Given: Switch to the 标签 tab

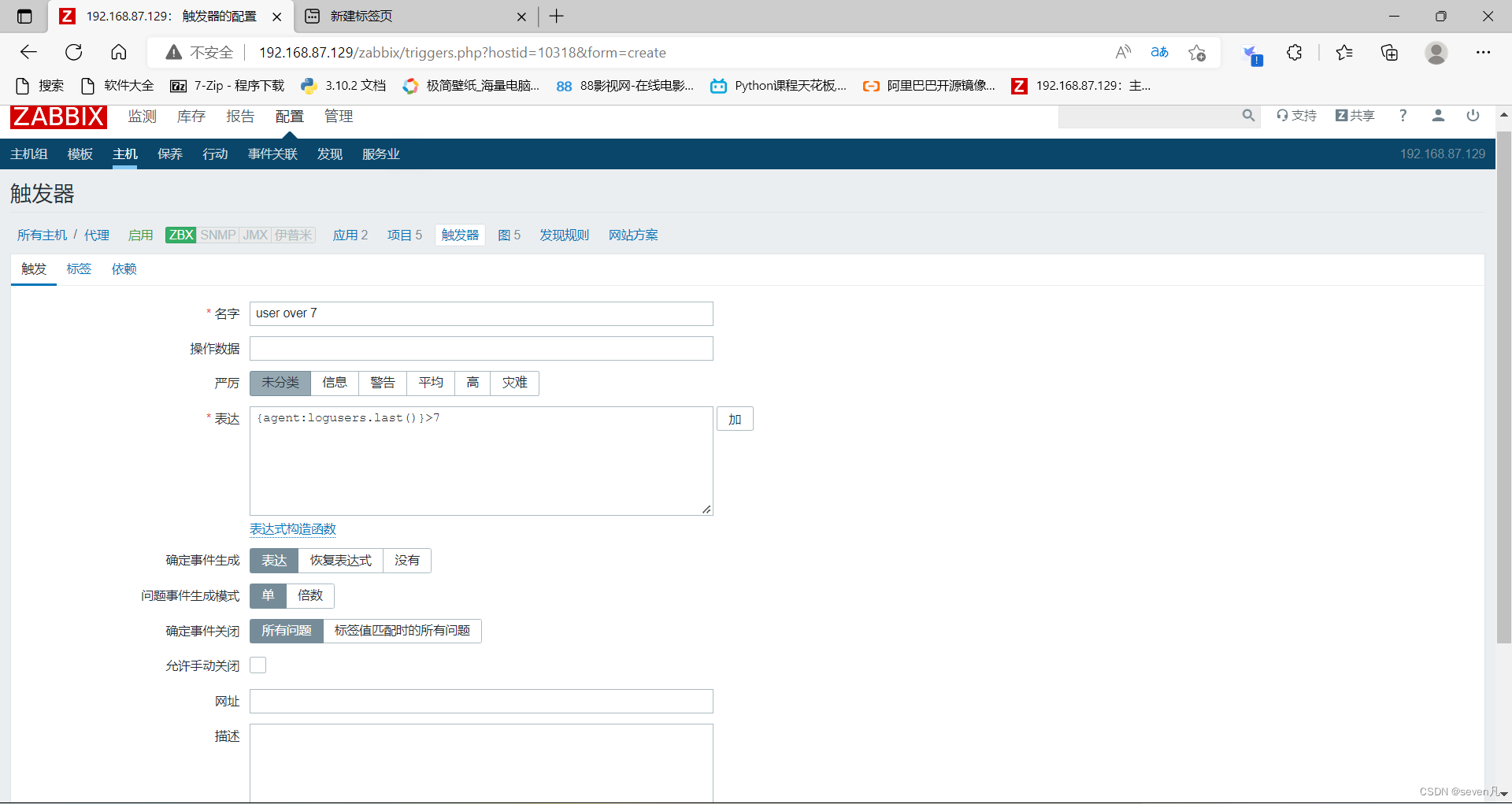Looking at the screenshot, I should (x=79, y=269).
